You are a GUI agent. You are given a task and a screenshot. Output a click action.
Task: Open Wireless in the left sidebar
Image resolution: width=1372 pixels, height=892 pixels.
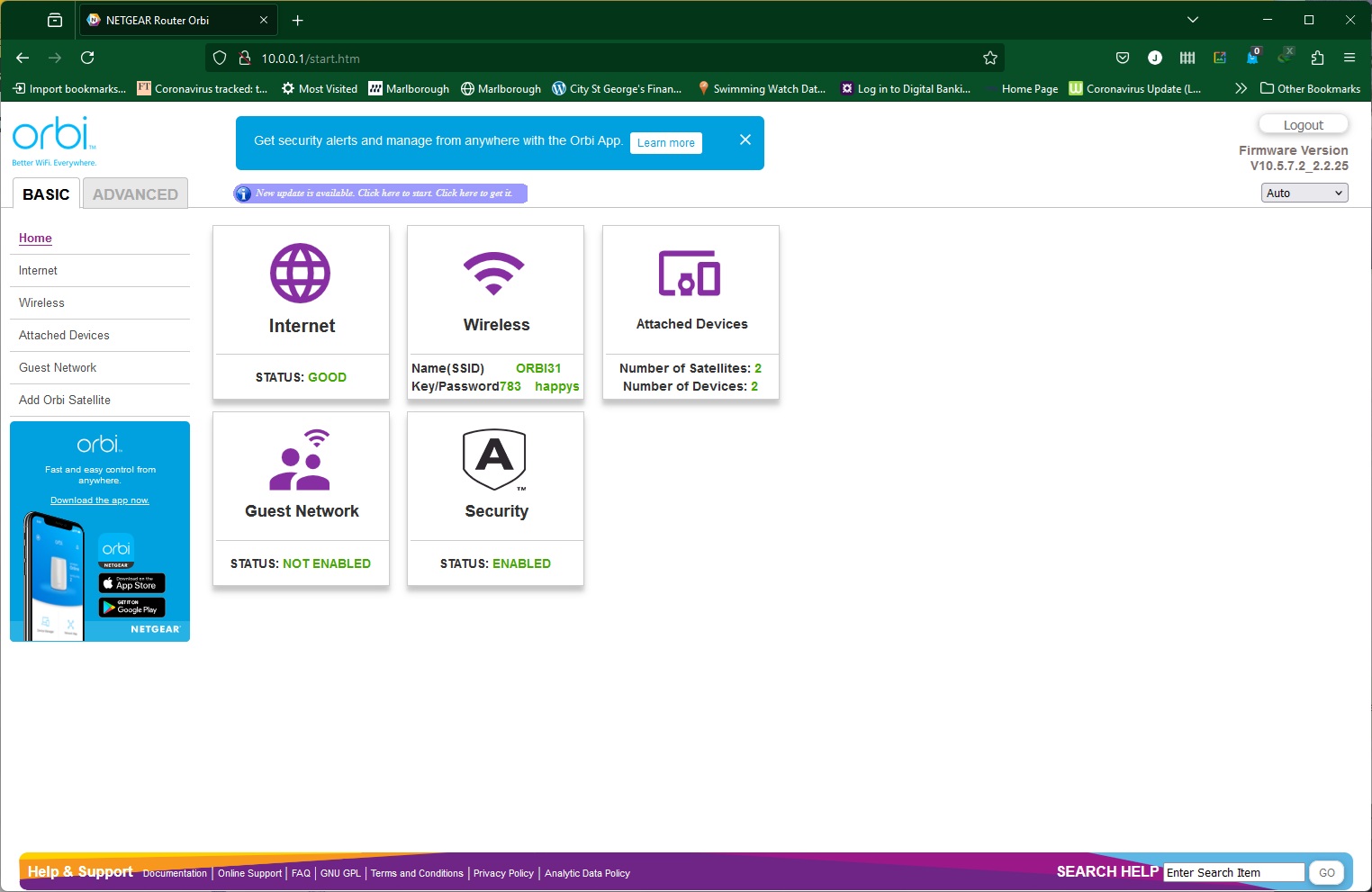coord(41,302)
